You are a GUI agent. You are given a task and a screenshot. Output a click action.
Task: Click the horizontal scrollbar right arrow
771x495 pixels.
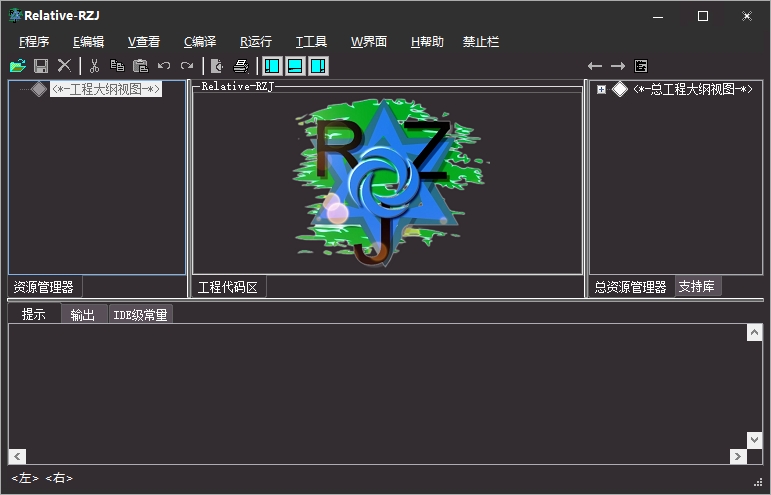pos(738,456)
